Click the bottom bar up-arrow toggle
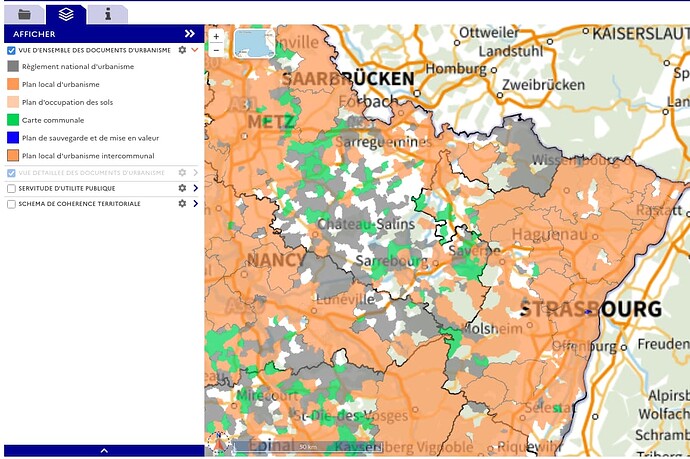 click(x=104, y=451)
